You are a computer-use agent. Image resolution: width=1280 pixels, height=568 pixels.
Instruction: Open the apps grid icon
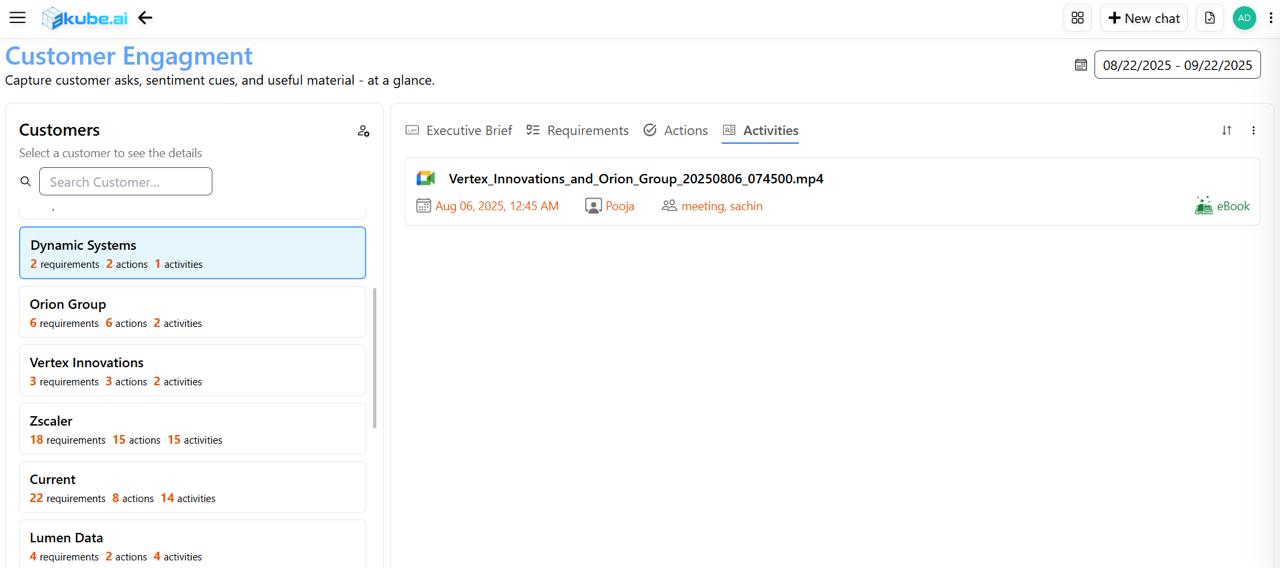1077,18
